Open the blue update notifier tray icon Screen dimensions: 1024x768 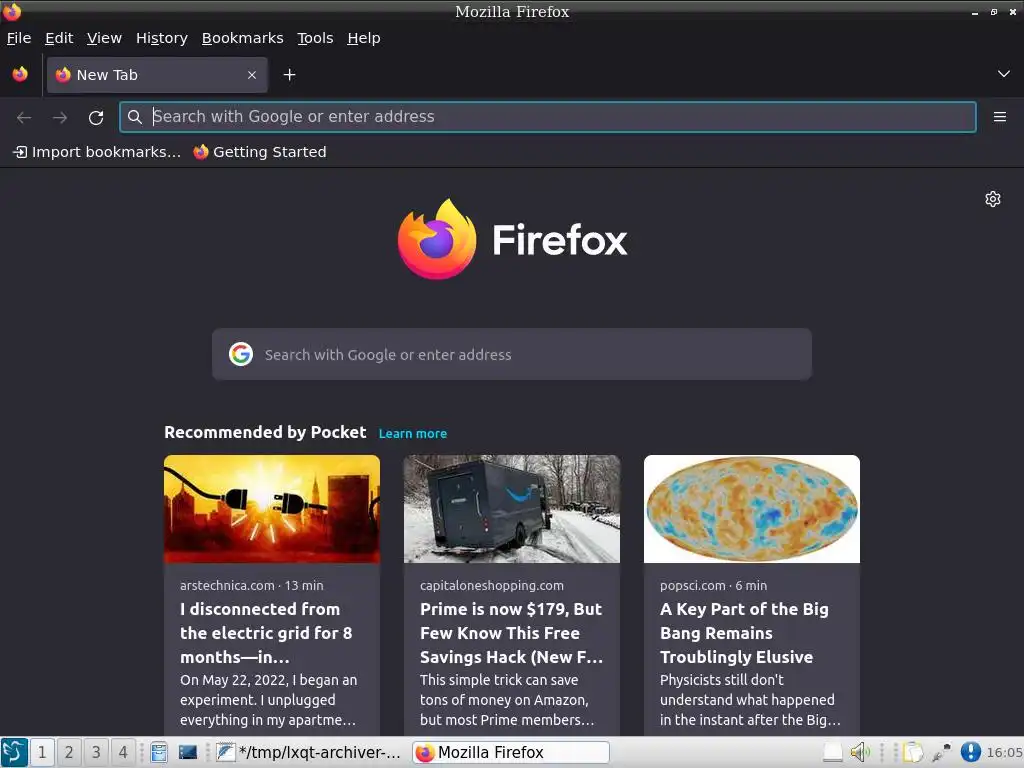pos(970,752)
